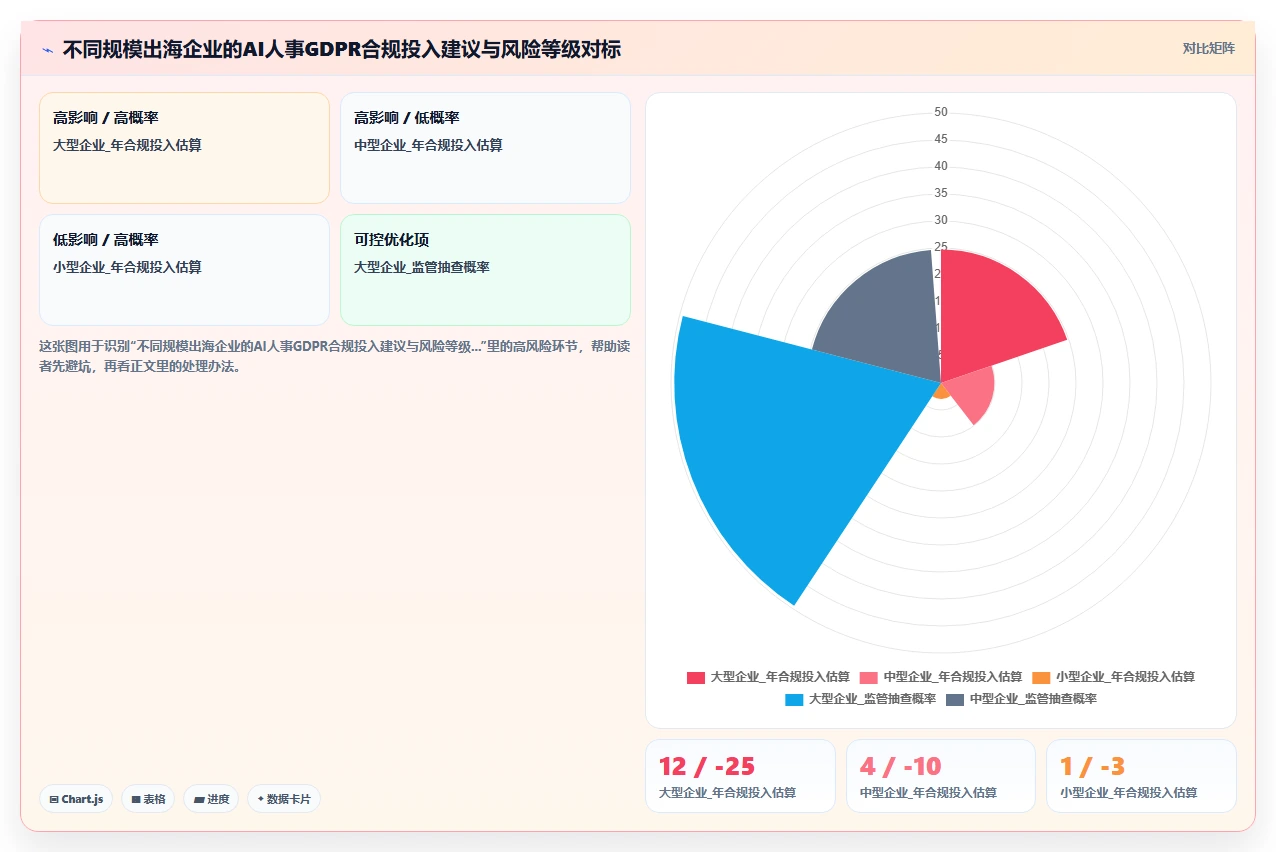1276x852 pixels.
Task: Click the chart title heading text
Action: point(342,49)
